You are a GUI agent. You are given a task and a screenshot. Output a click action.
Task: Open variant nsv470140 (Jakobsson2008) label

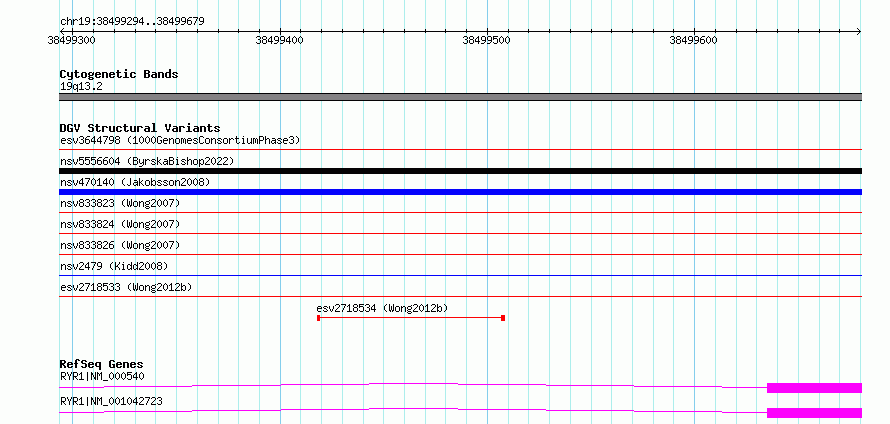(x=135, y=182)
